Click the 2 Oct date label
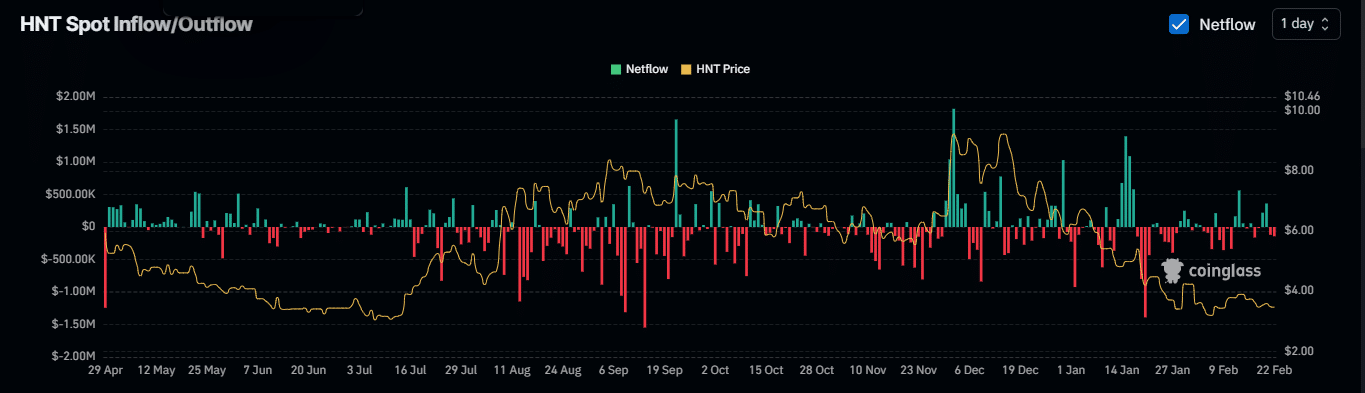Image resolution: width=1365 pixels, height=393 pixels. (x=715, y=370)
